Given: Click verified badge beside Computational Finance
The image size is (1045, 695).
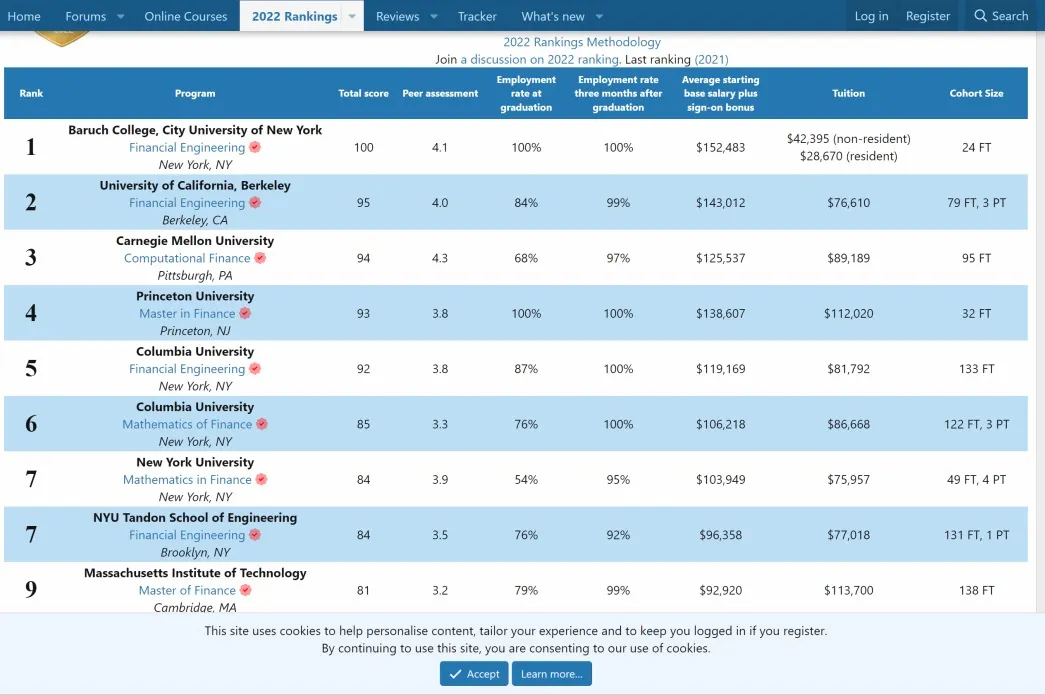Looking at the screenshot, I should click(x=260, y=258).
